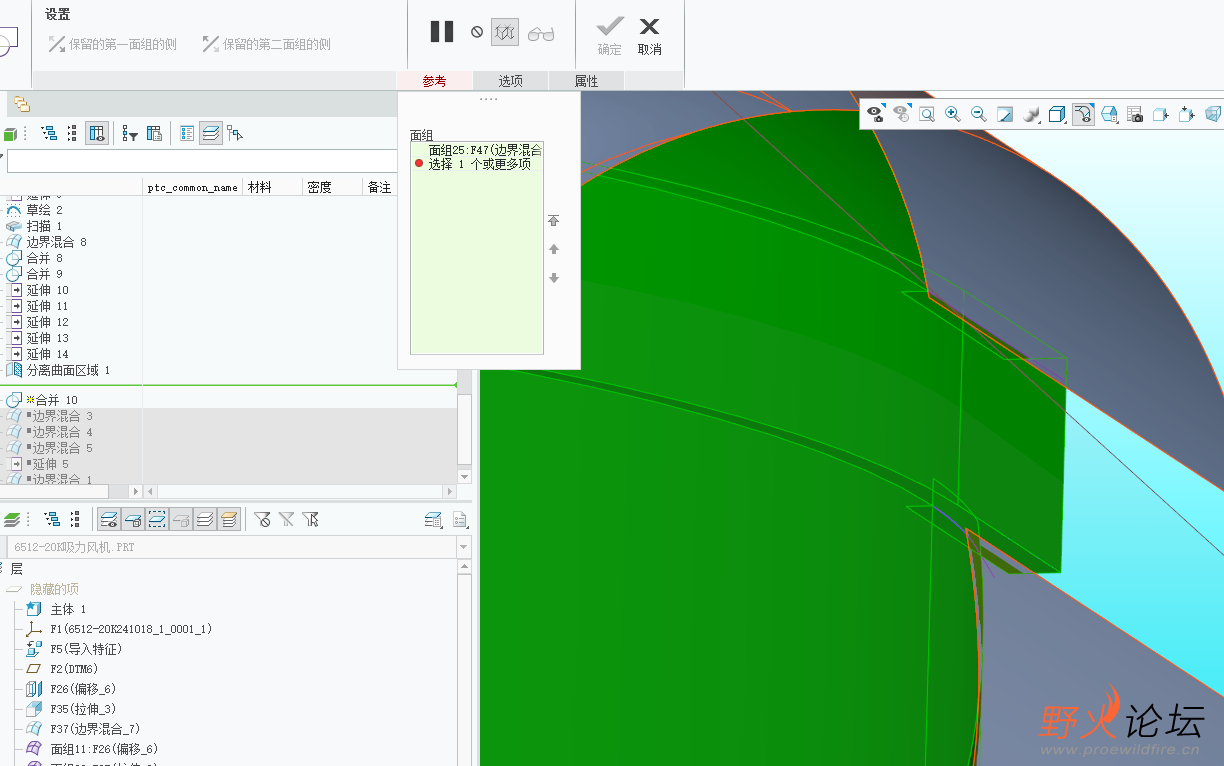The image size is (1224, 766).
Task: Toggle dashed layer outline filter button
Action: [157, 519]
